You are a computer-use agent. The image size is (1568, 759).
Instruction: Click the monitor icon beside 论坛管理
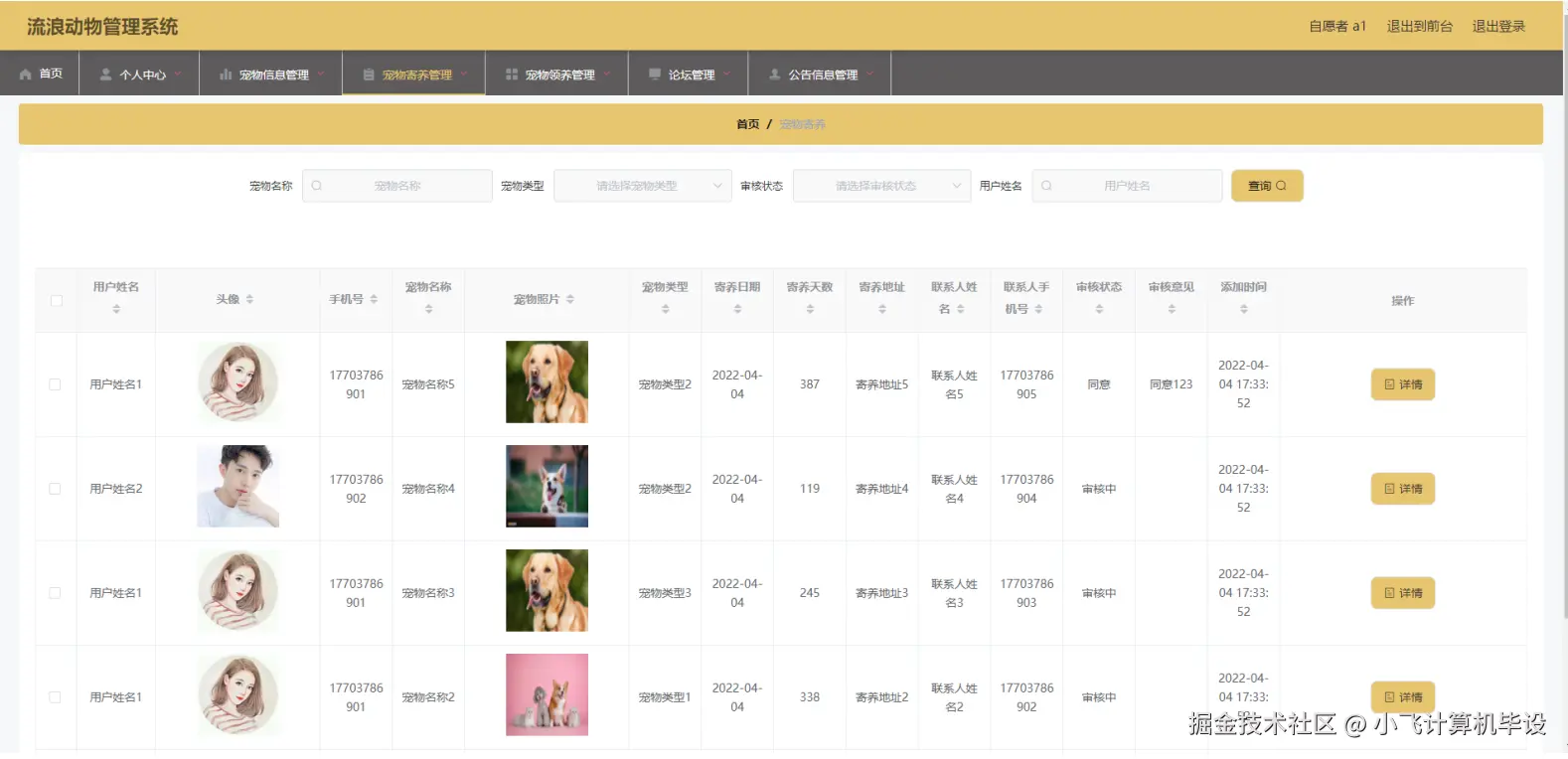655,75
